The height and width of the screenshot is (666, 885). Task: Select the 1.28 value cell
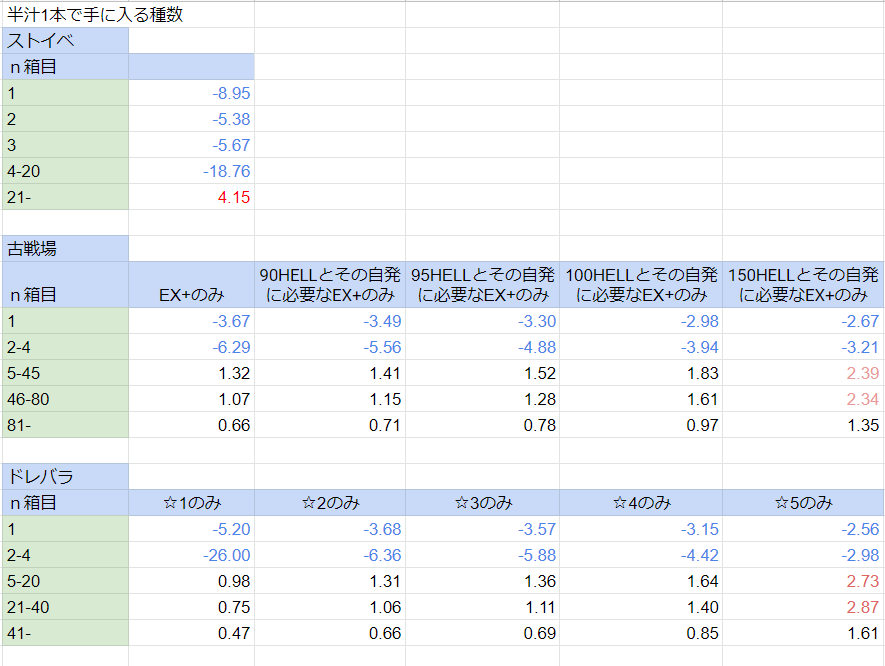[482, 398]
